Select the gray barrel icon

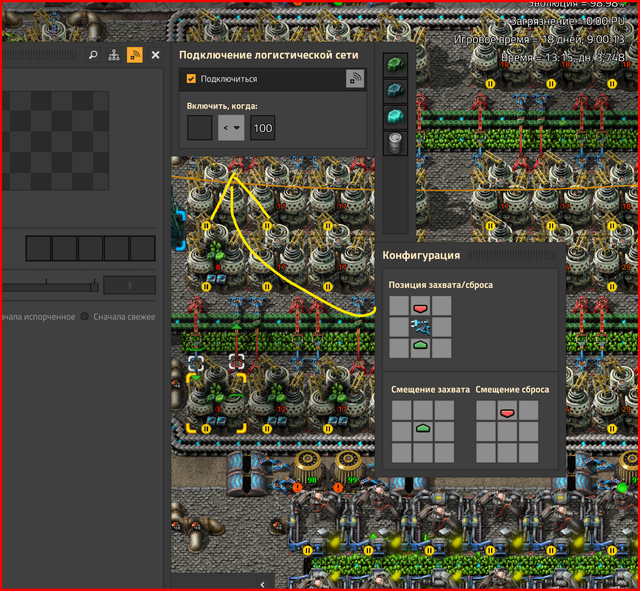(x=395, y=143)
